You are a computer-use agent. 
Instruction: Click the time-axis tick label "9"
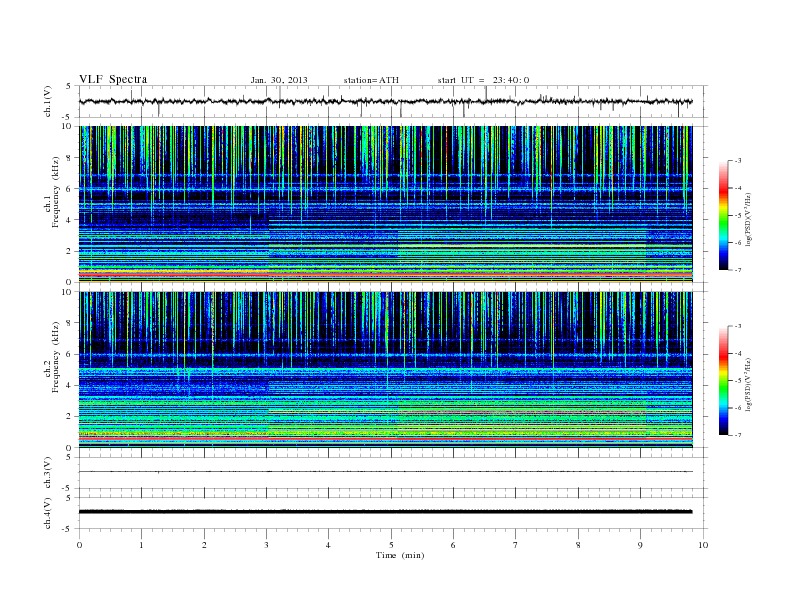[x=640, y=545]
